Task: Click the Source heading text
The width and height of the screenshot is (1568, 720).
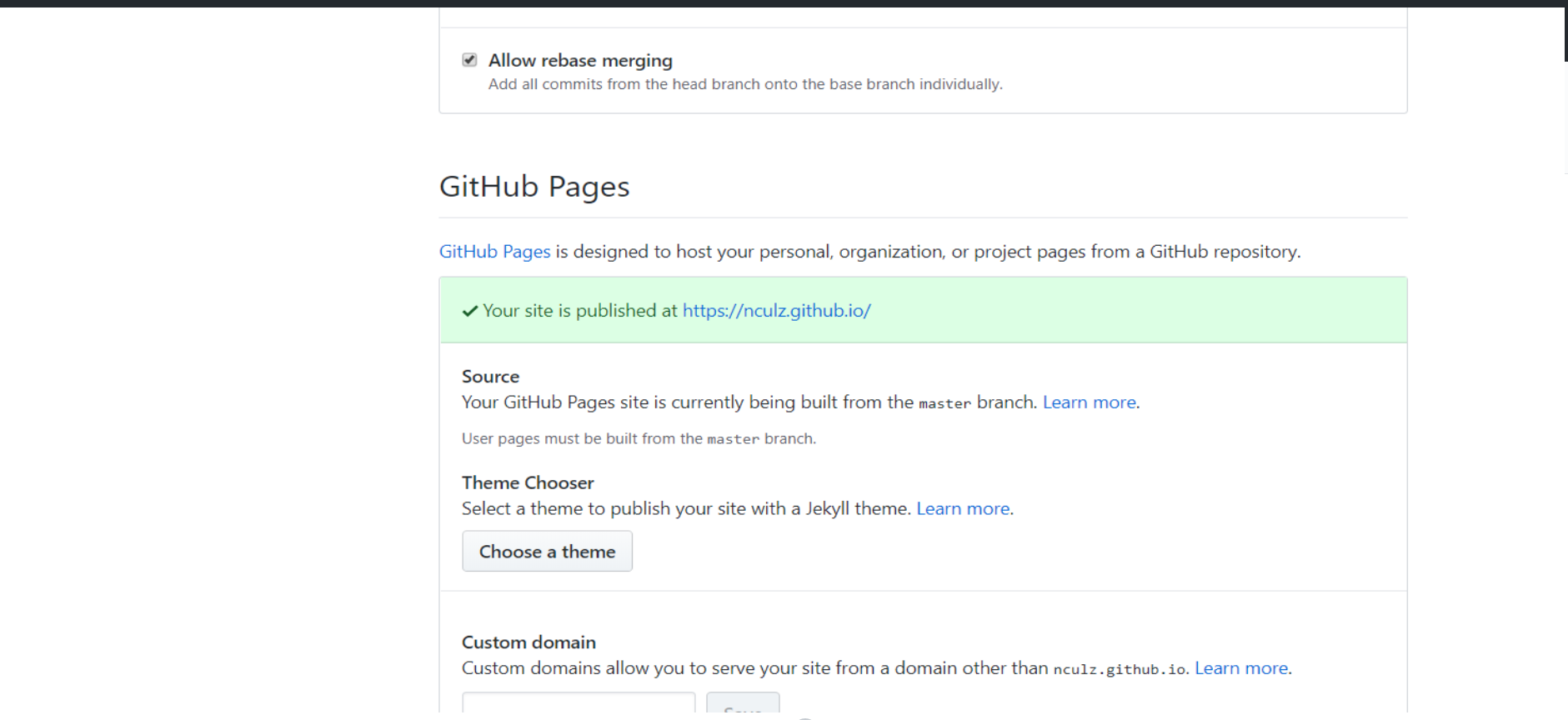Action: click(x=490, y=377)
